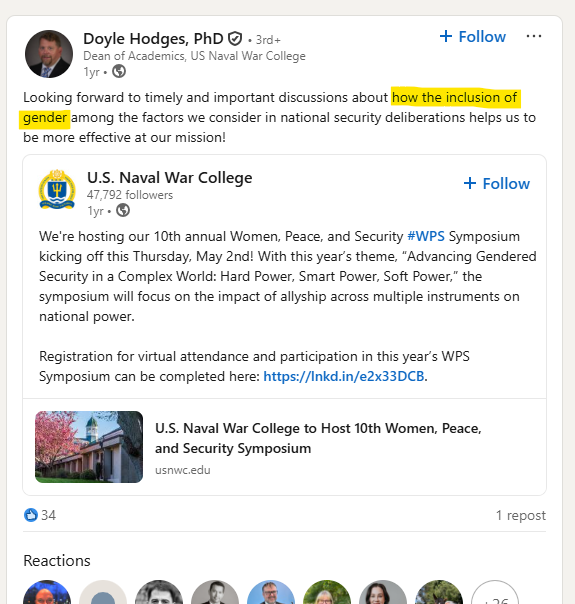Open U.S. Naval War College logo
Screen dimensions: 575x604
pyautogui.click(x=57, y=189)
